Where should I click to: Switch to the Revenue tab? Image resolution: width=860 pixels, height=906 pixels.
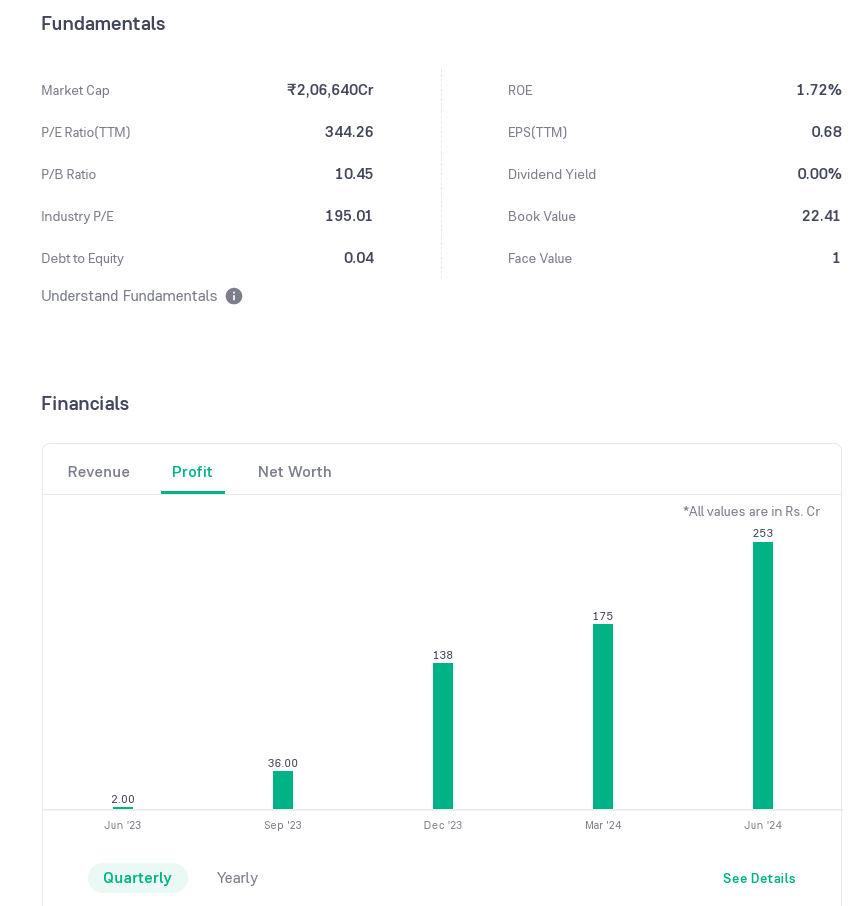(x=99, y=472)
